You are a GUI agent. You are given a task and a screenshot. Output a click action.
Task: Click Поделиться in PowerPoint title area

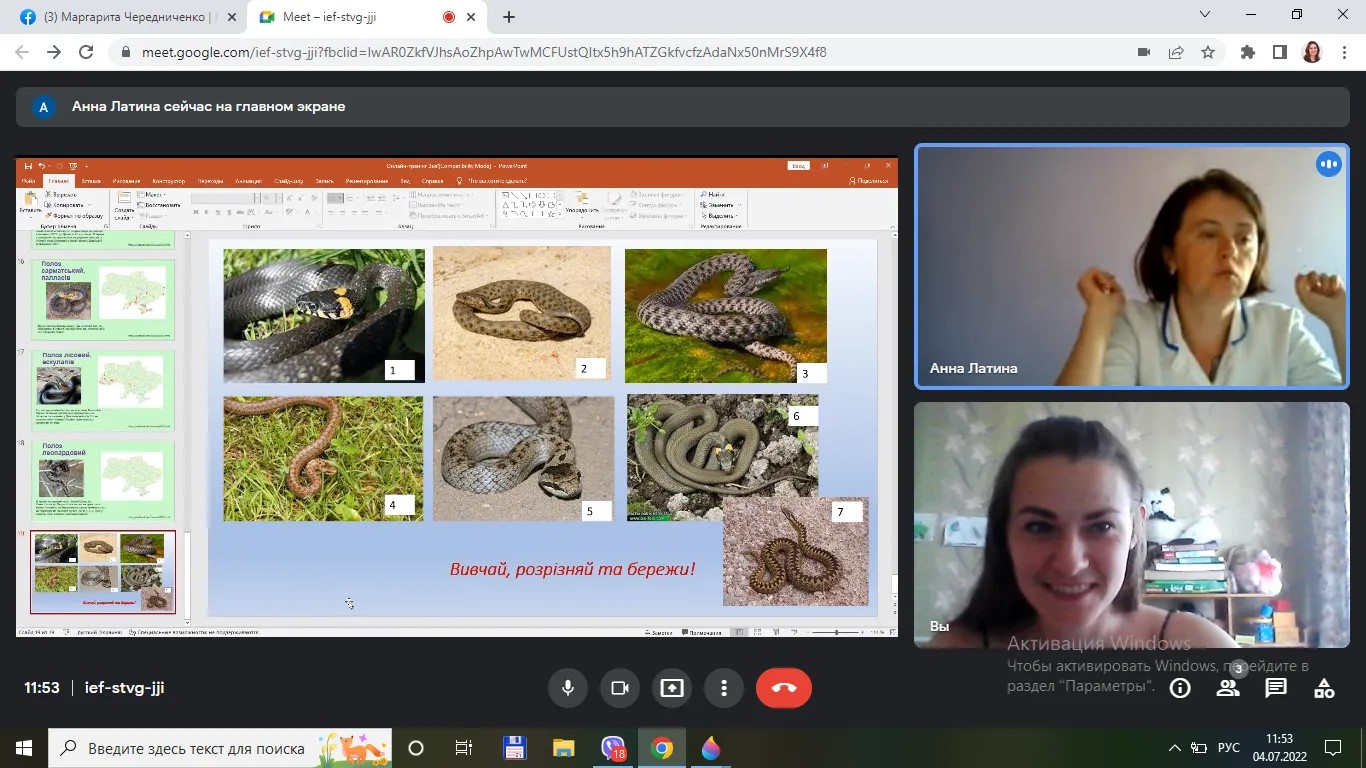point(870,181)
